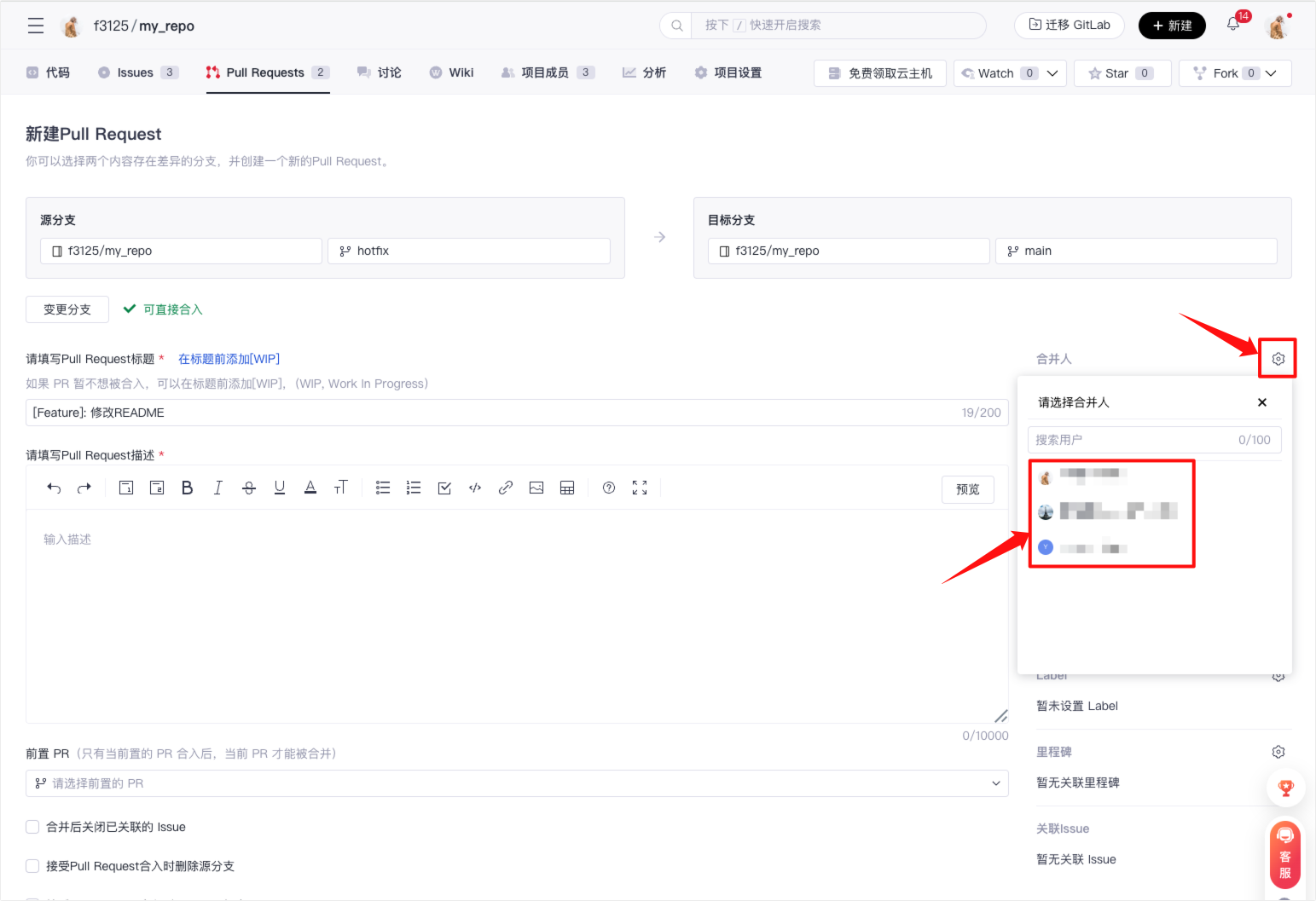Image resolution: width=1316 pixels, height=901 pixels.
Task: Click the 变更分支 button
Action: click(67, 309)
